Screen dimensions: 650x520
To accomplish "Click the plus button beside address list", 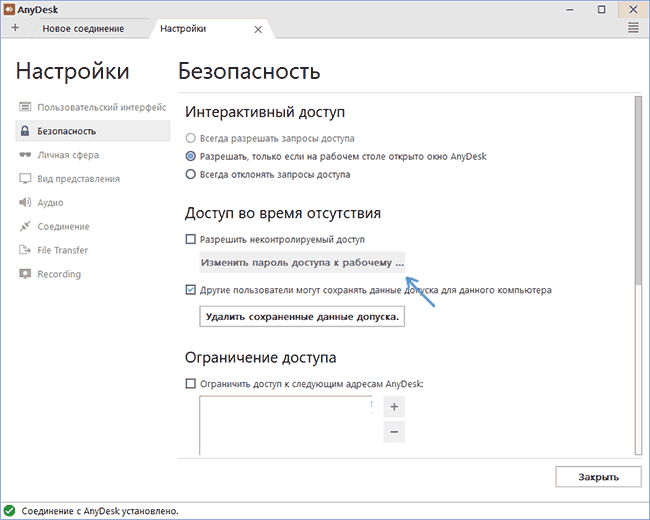I will [394, 408].
